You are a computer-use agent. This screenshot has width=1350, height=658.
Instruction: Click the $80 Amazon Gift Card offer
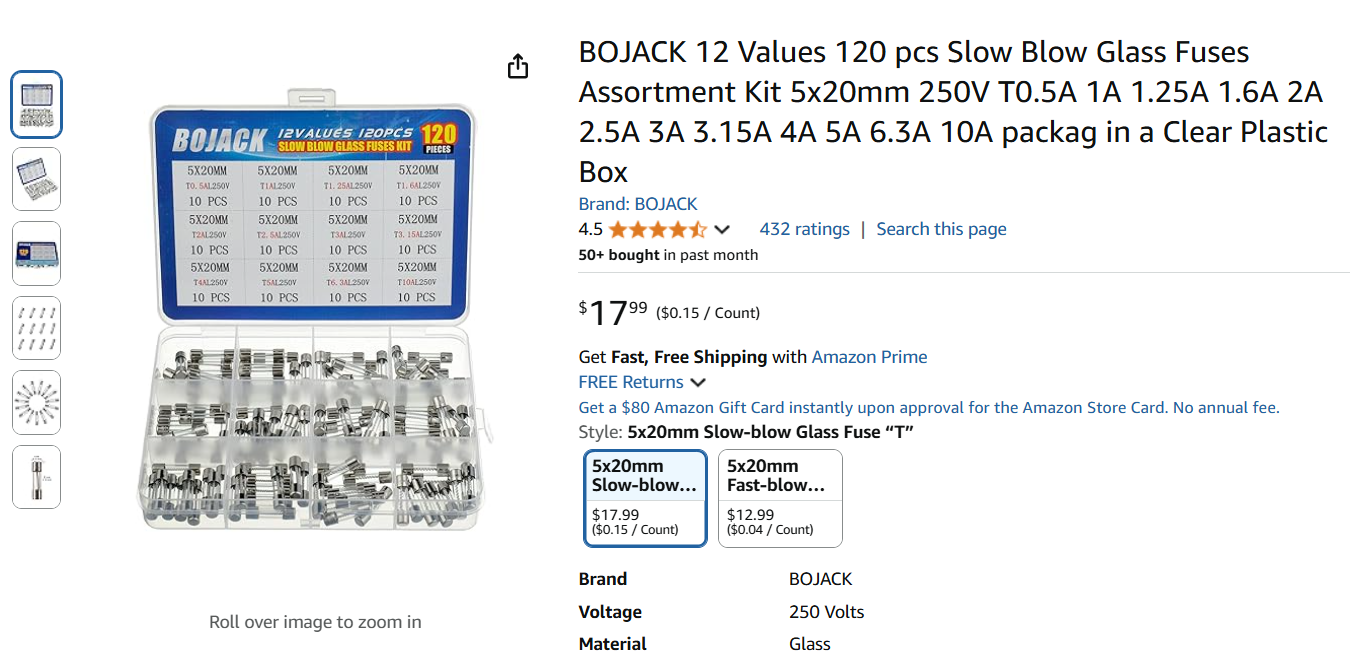click(929, 408)
